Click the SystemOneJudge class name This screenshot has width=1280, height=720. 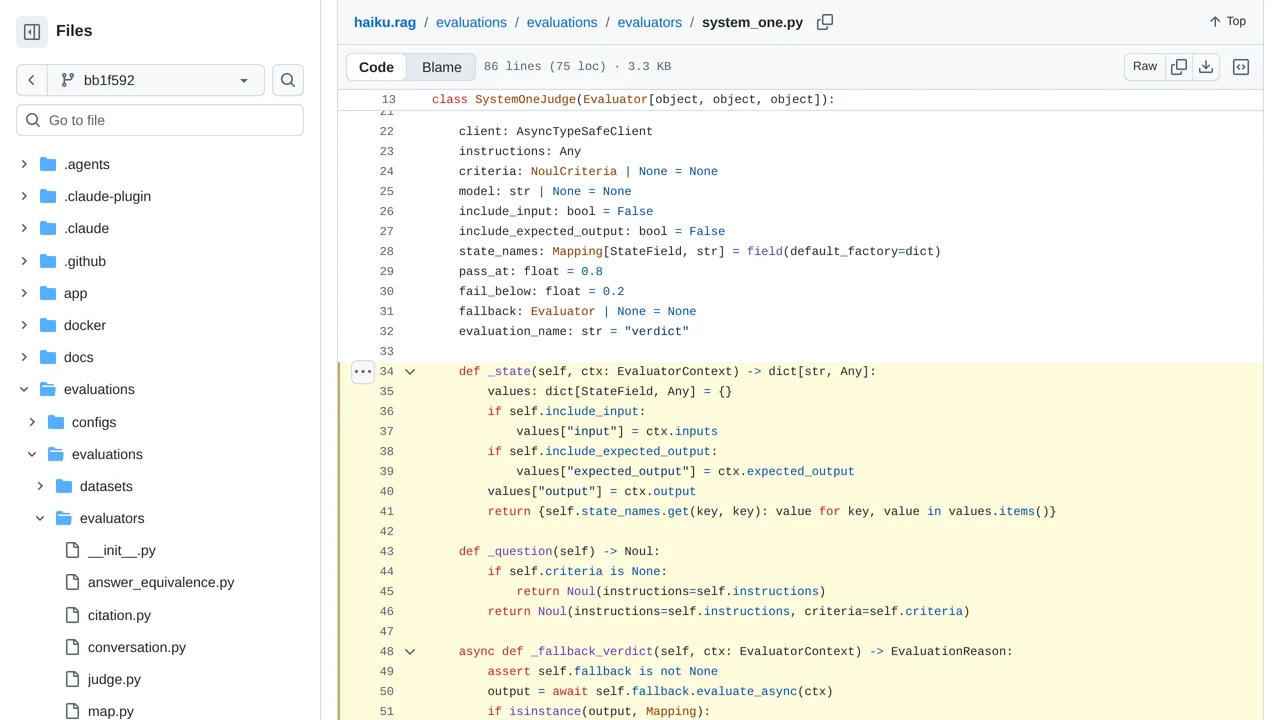coord(525,99)
